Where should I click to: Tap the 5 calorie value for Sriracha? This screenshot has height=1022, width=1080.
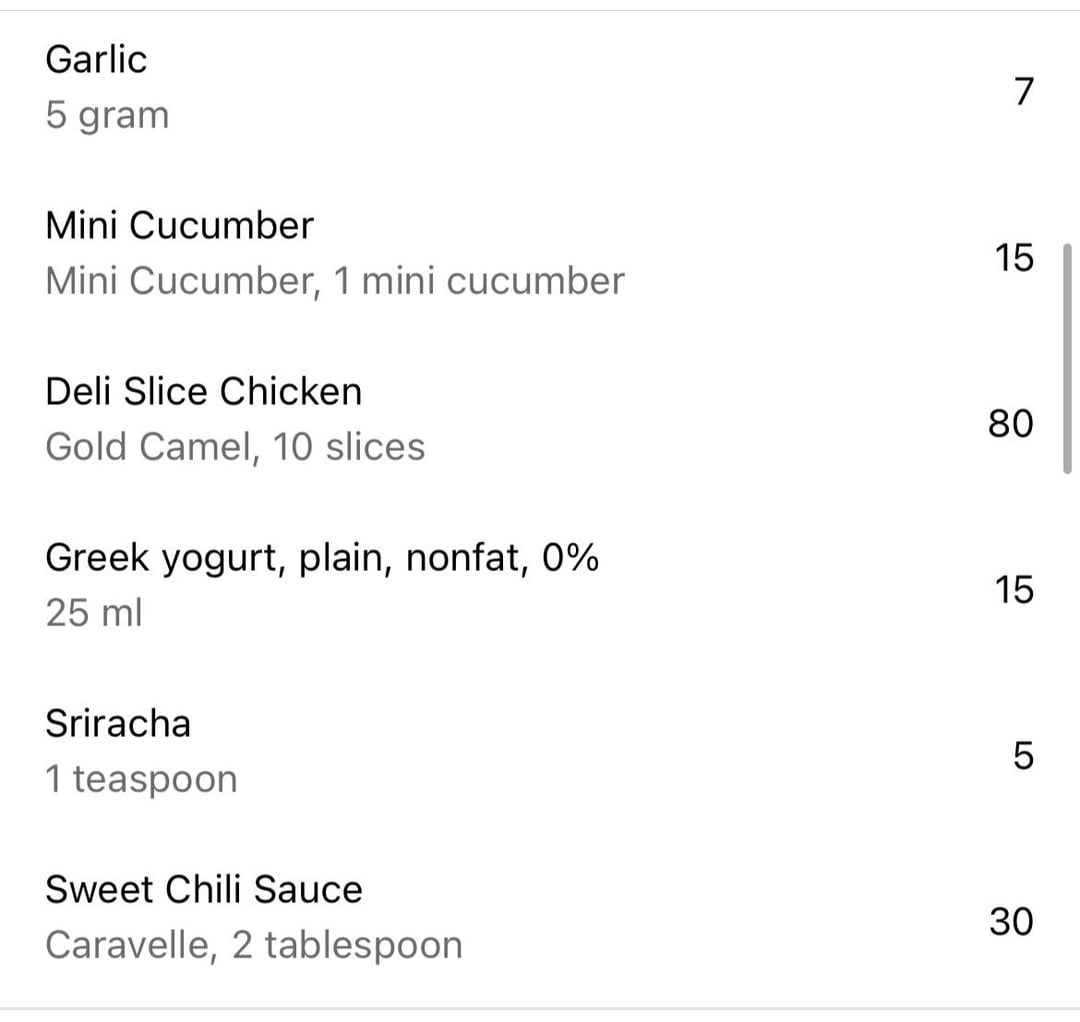point(1022,756)
